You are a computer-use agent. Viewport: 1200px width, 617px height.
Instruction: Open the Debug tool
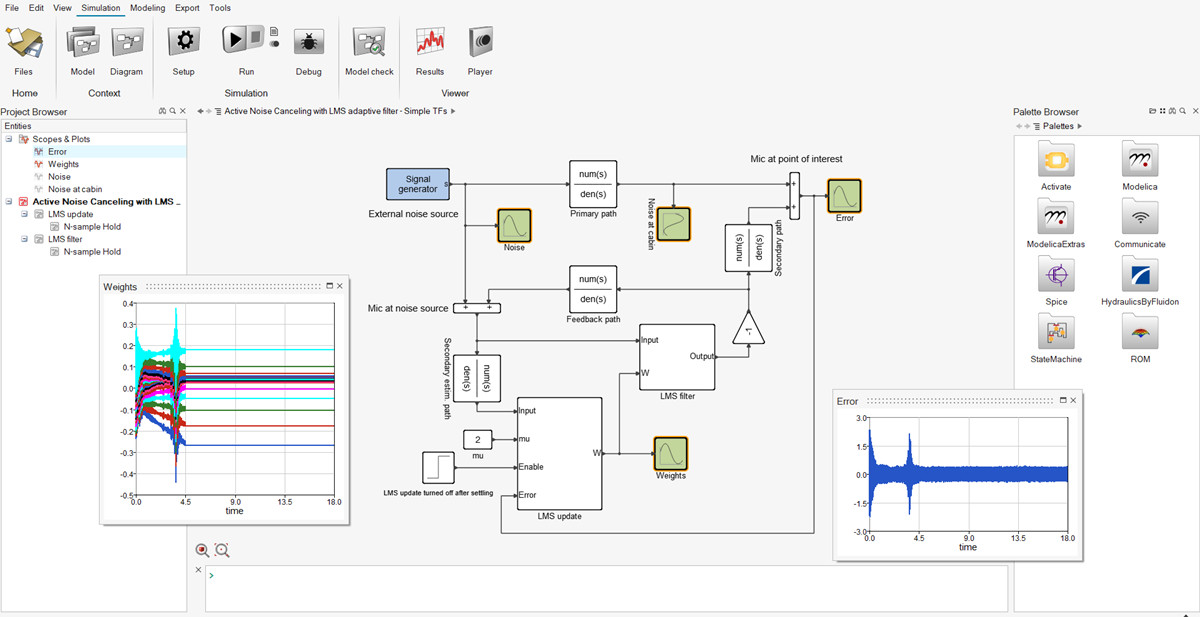(x=308, y=41)
